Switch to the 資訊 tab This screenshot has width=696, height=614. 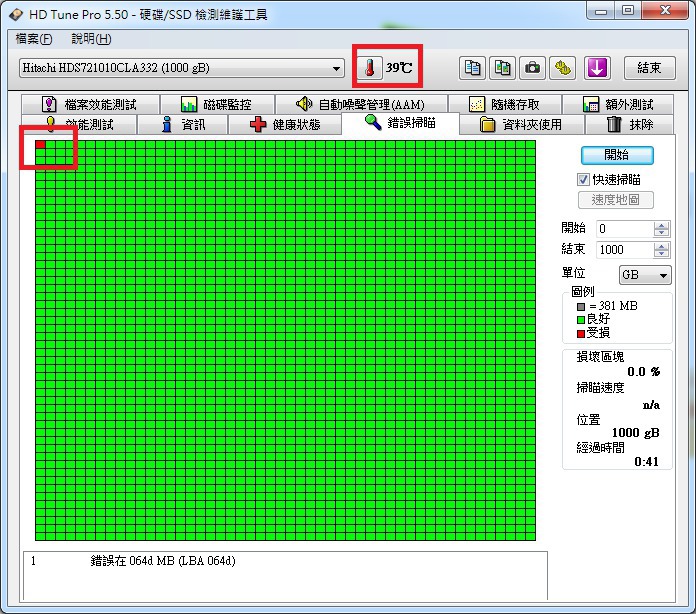coord(183,124)
